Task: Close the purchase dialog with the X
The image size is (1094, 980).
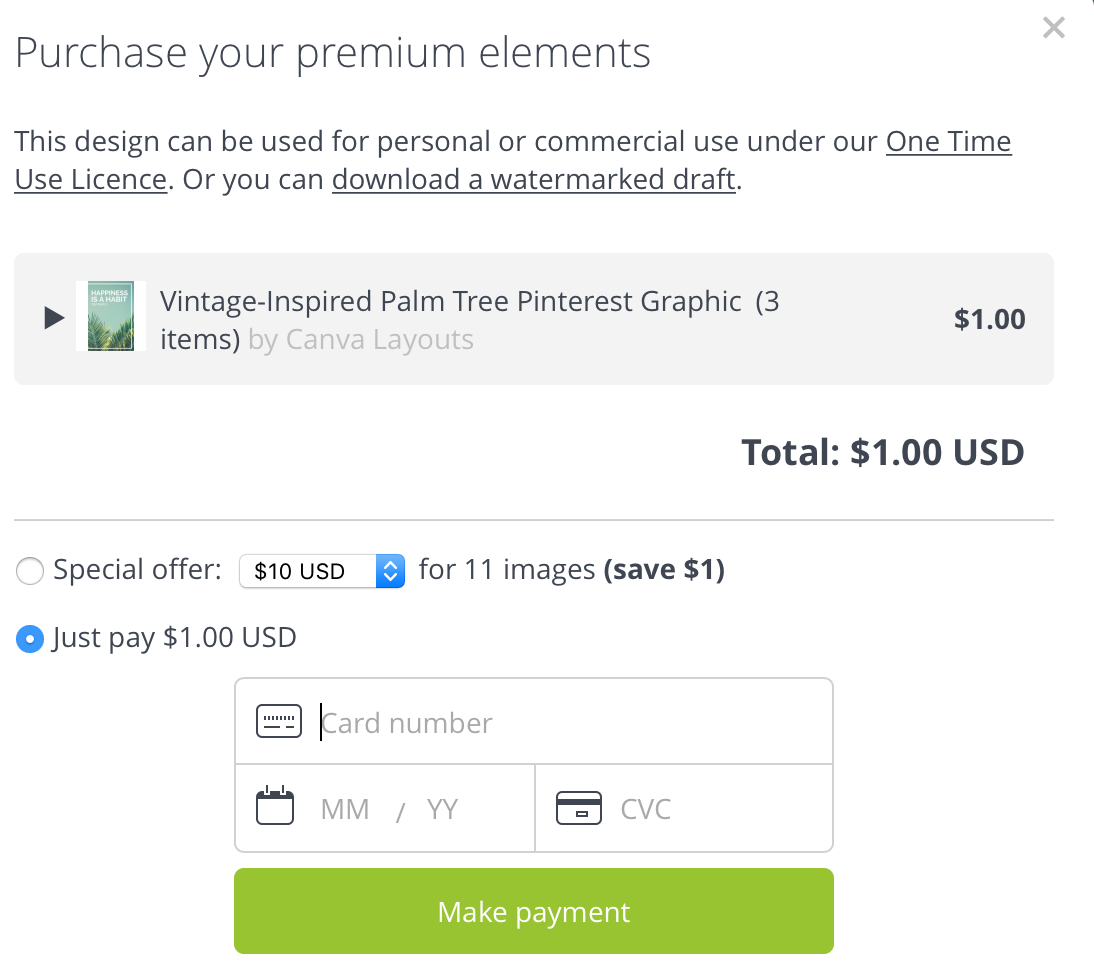Action: click(x=1054, y=27)
